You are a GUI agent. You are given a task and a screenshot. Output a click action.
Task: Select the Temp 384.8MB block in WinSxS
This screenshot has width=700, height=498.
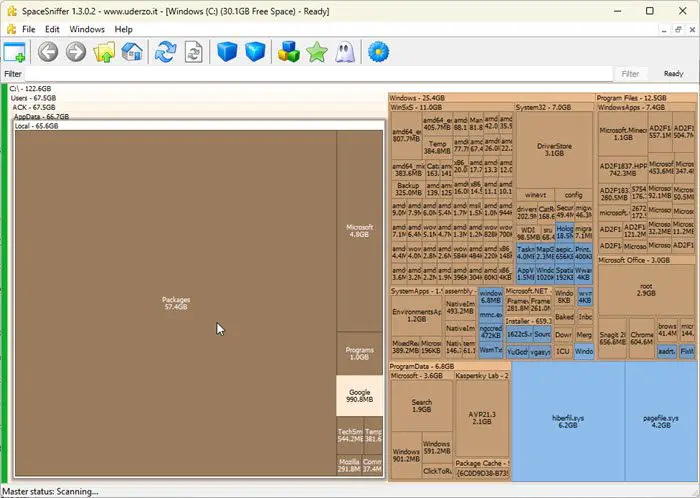pyautogui.click(x=437, y=148)
